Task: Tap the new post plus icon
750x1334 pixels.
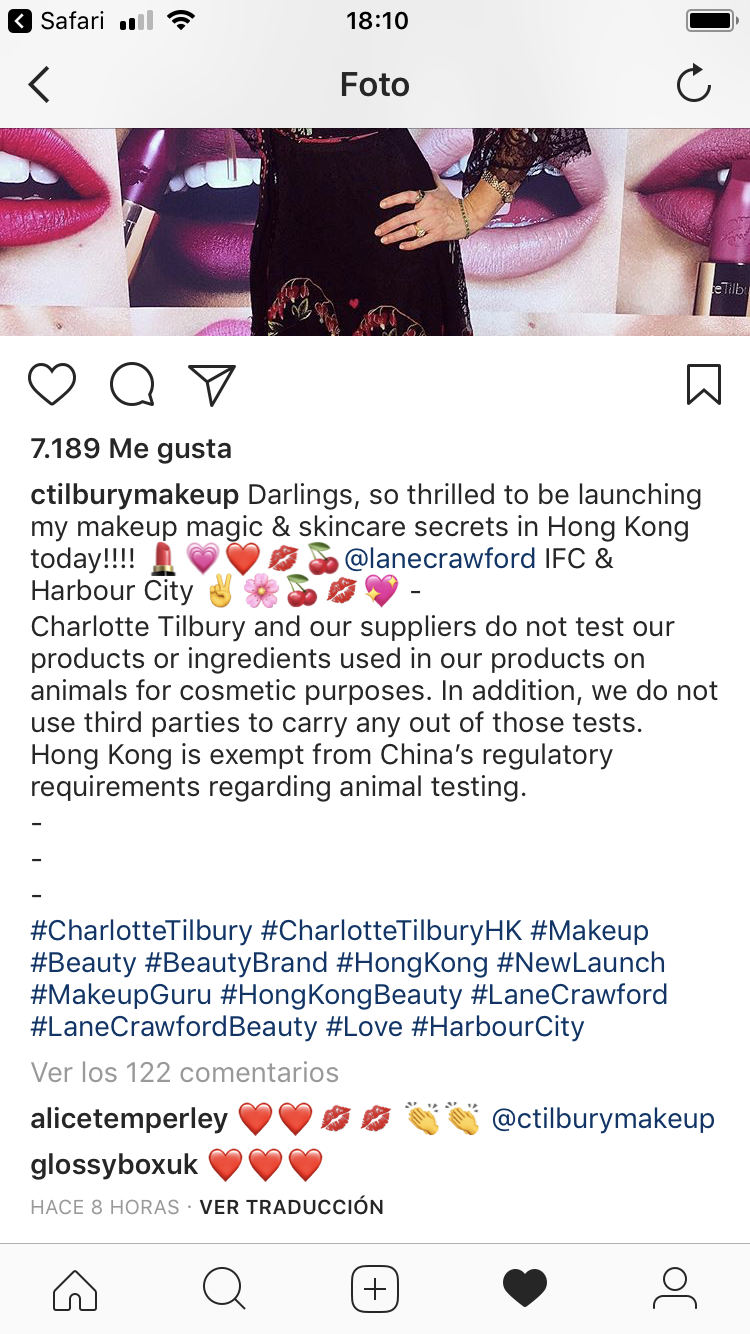Action: pyautogui.click(x=375, y=1289)
